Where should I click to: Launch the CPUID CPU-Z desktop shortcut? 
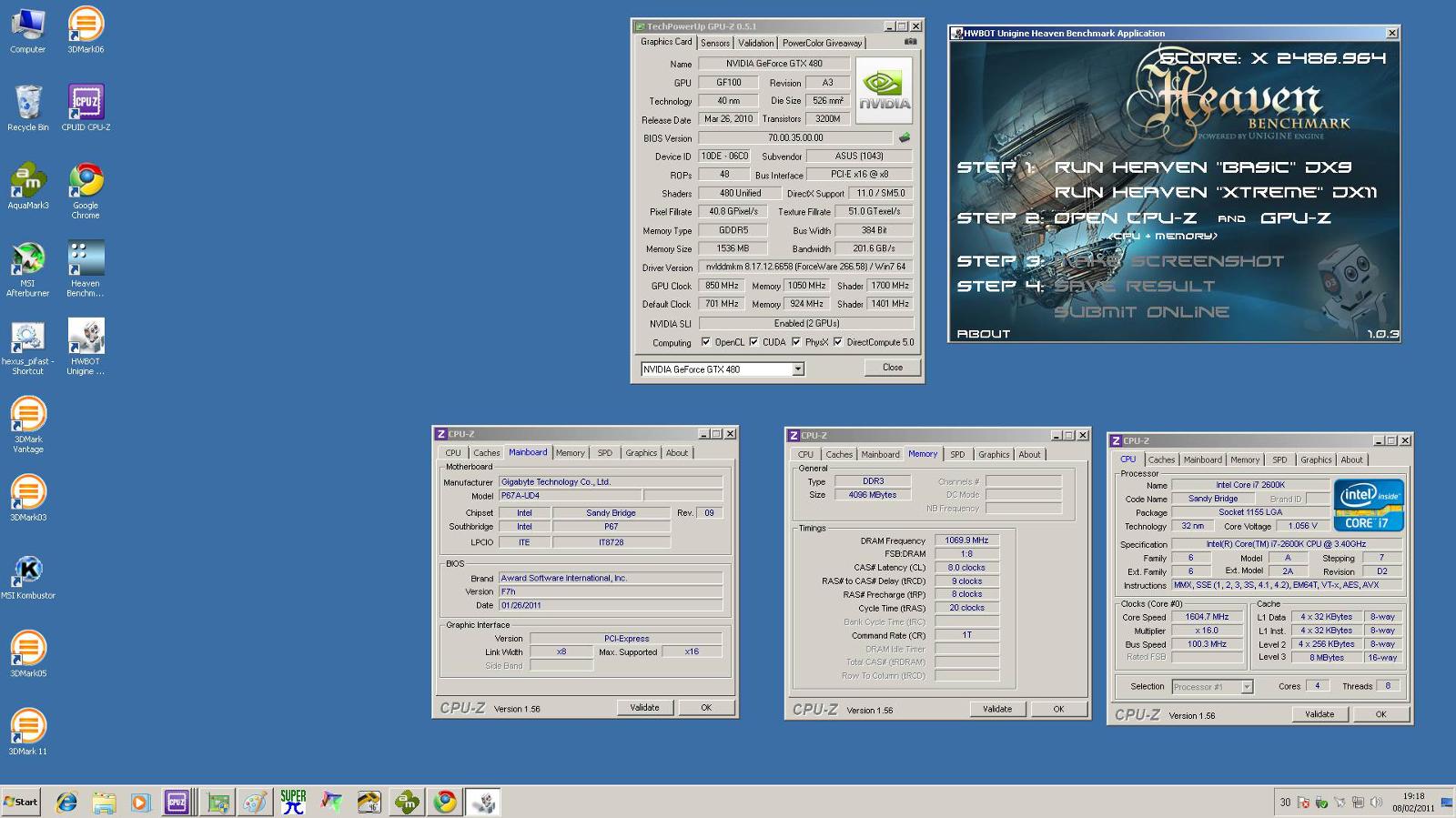(x=86, y=107)
